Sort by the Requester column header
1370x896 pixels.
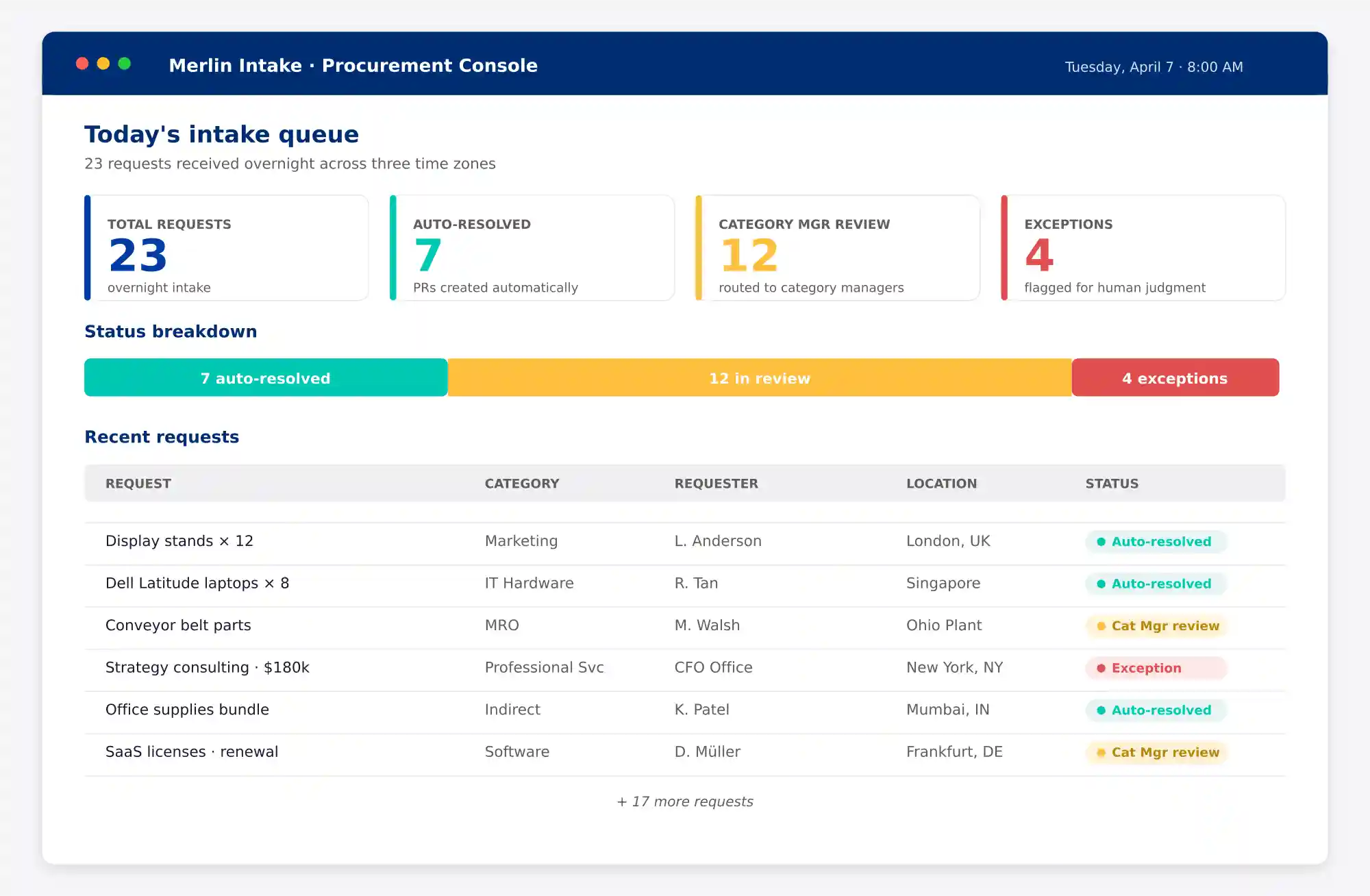point(716,484)
